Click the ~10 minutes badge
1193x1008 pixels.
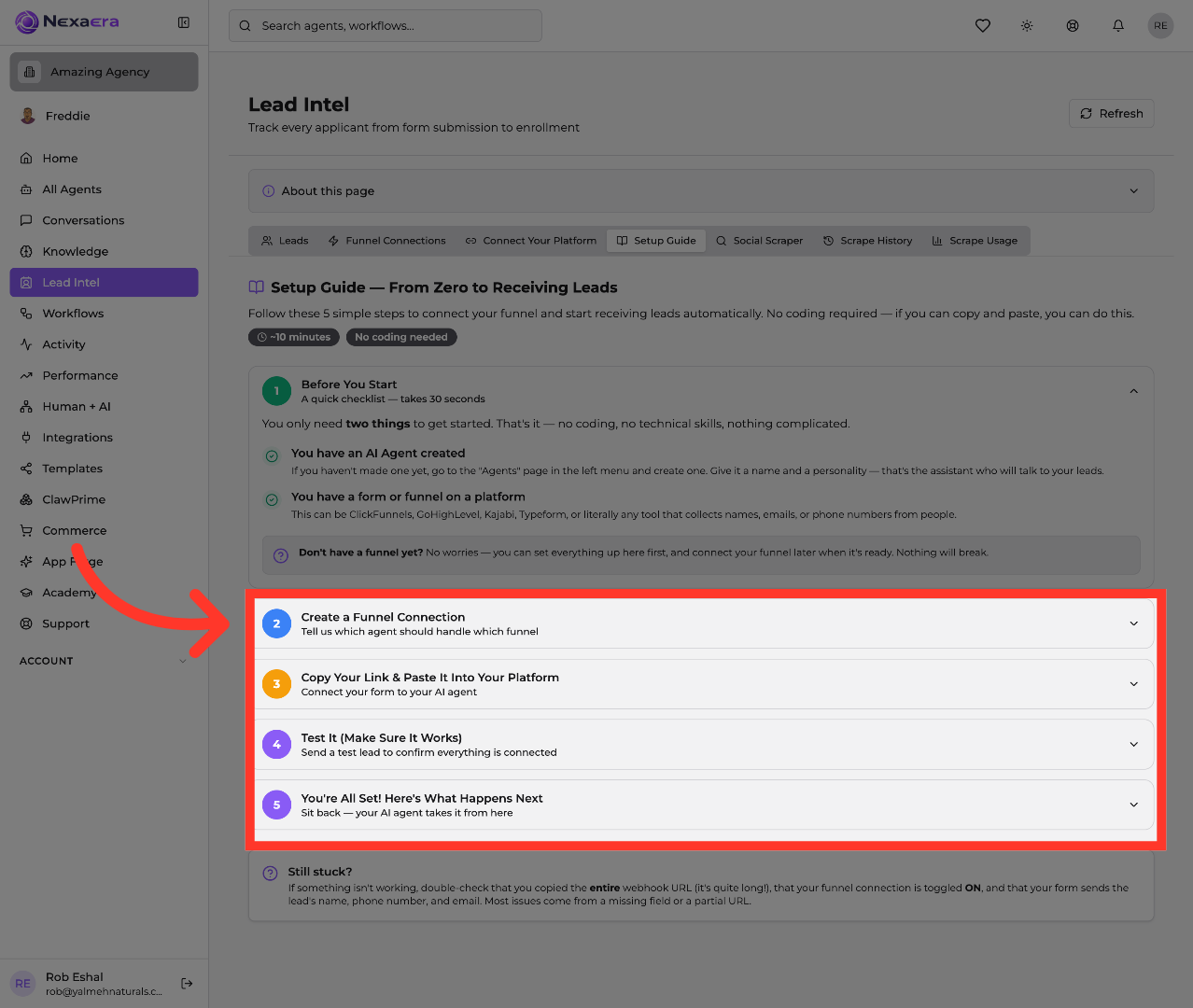294,337
